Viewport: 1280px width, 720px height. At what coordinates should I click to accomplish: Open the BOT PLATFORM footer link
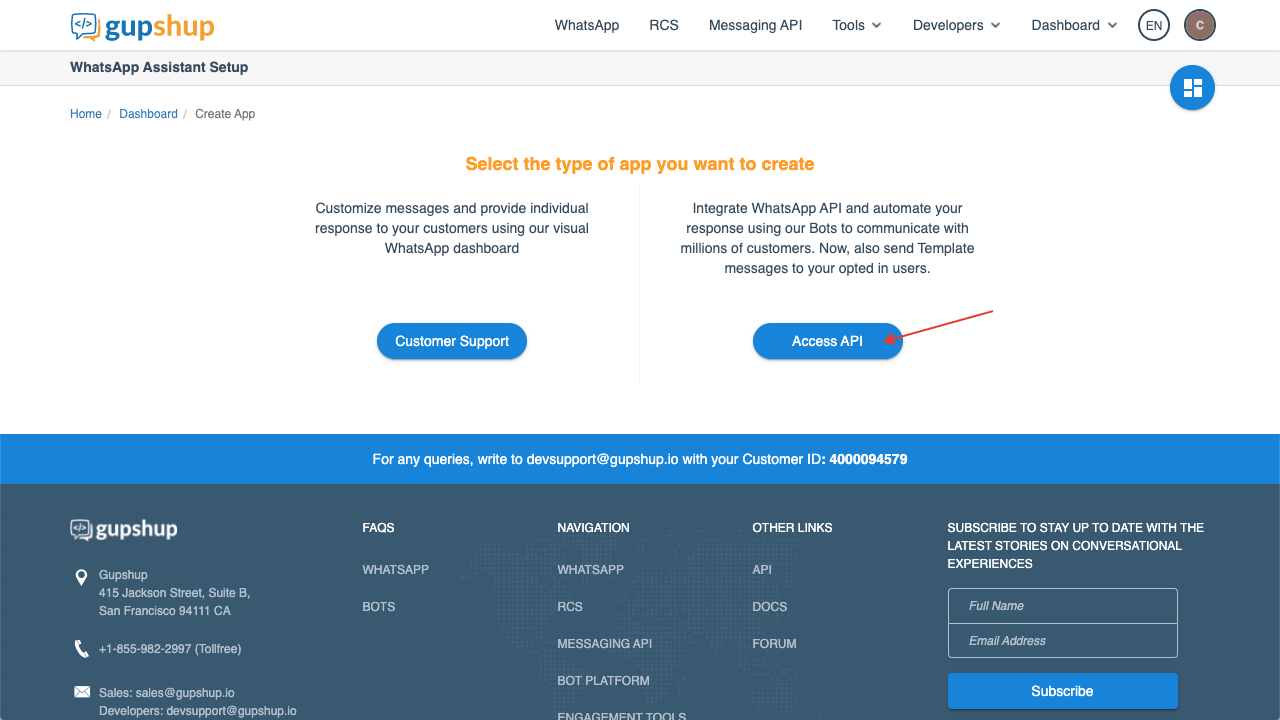click(603, 681)
